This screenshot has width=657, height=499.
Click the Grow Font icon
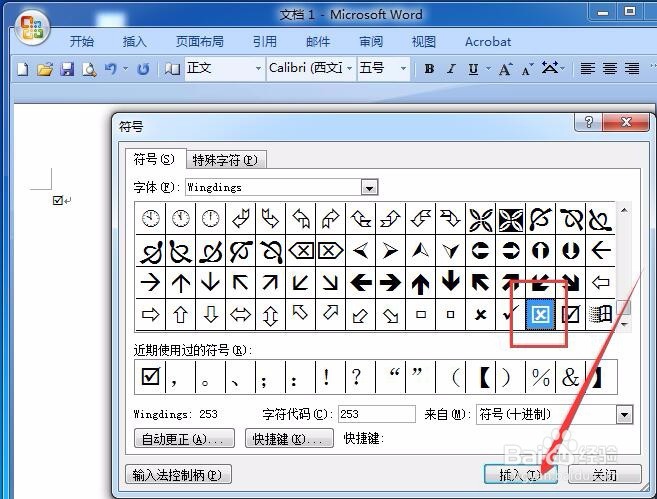tap(505, 68)
